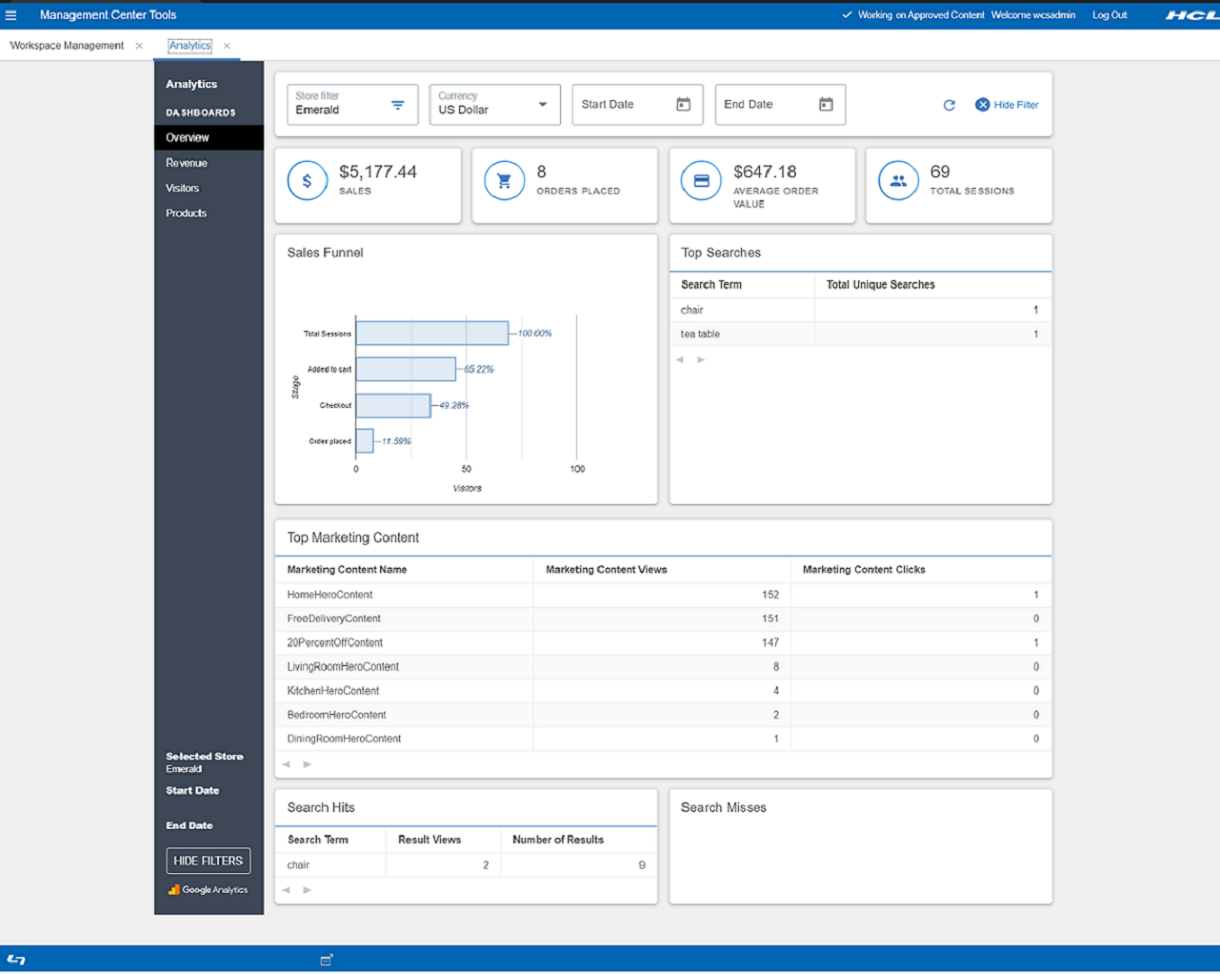Open the Start Date calendar icon
The height and width of the screenshot is (974, 1220).
tap(684, 104)
